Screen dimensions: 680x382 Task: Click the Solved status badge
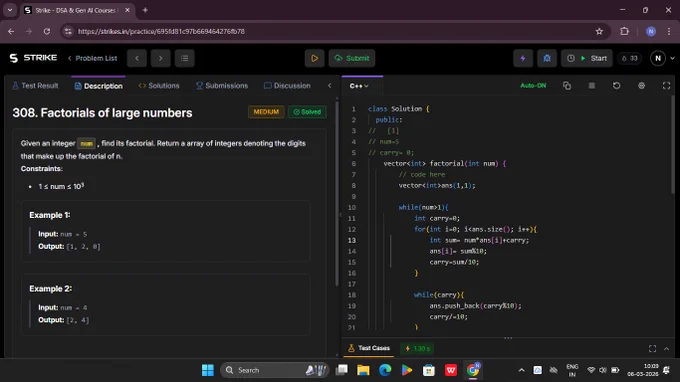pos(307,112)
